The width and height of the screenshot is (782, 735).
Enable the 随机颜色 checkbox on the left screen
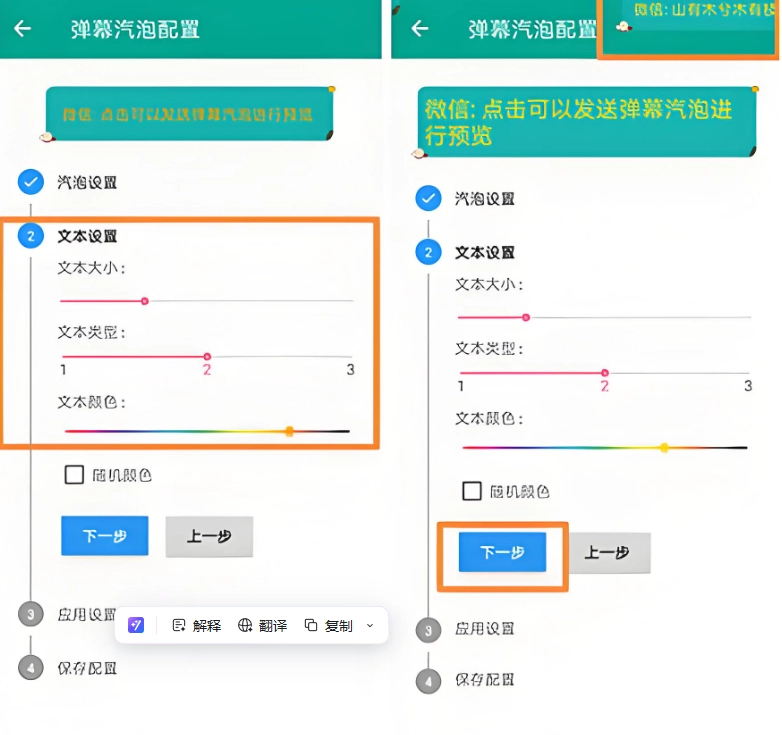pos(74,475)
